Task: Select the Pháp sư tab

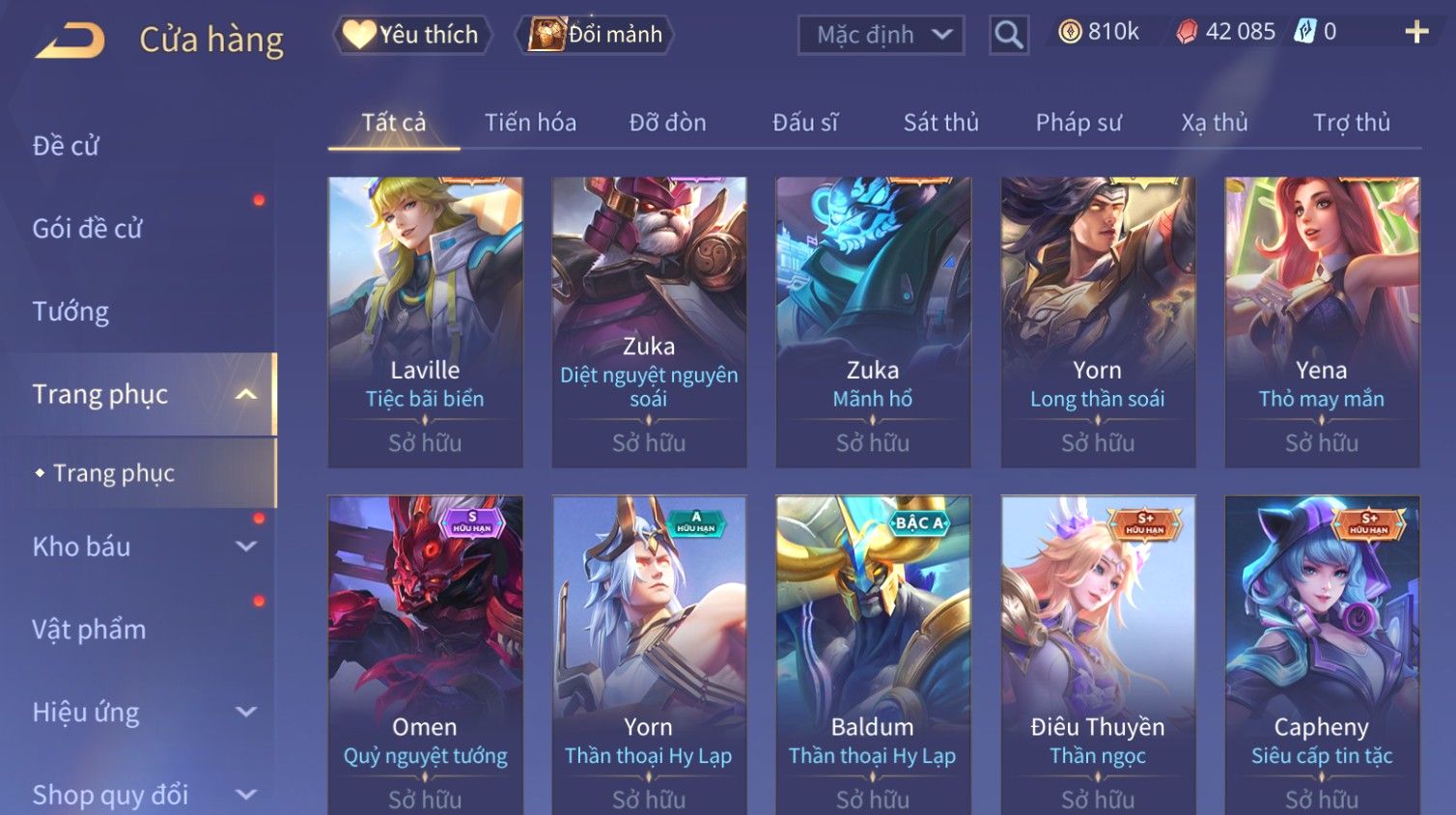Action: [x=1078, y=123]
